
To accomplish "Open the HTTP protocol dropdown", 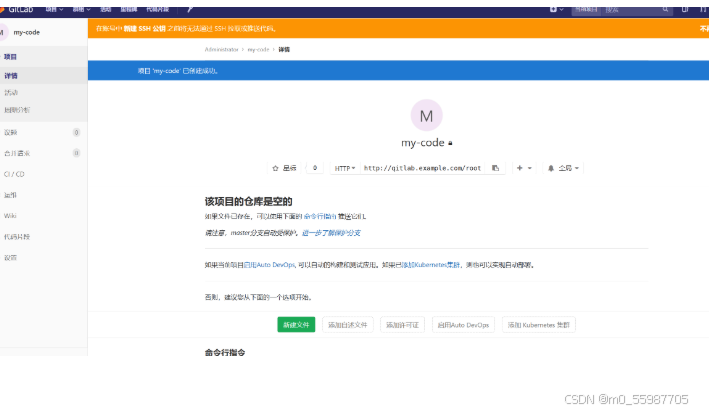I will coord(345,168).
